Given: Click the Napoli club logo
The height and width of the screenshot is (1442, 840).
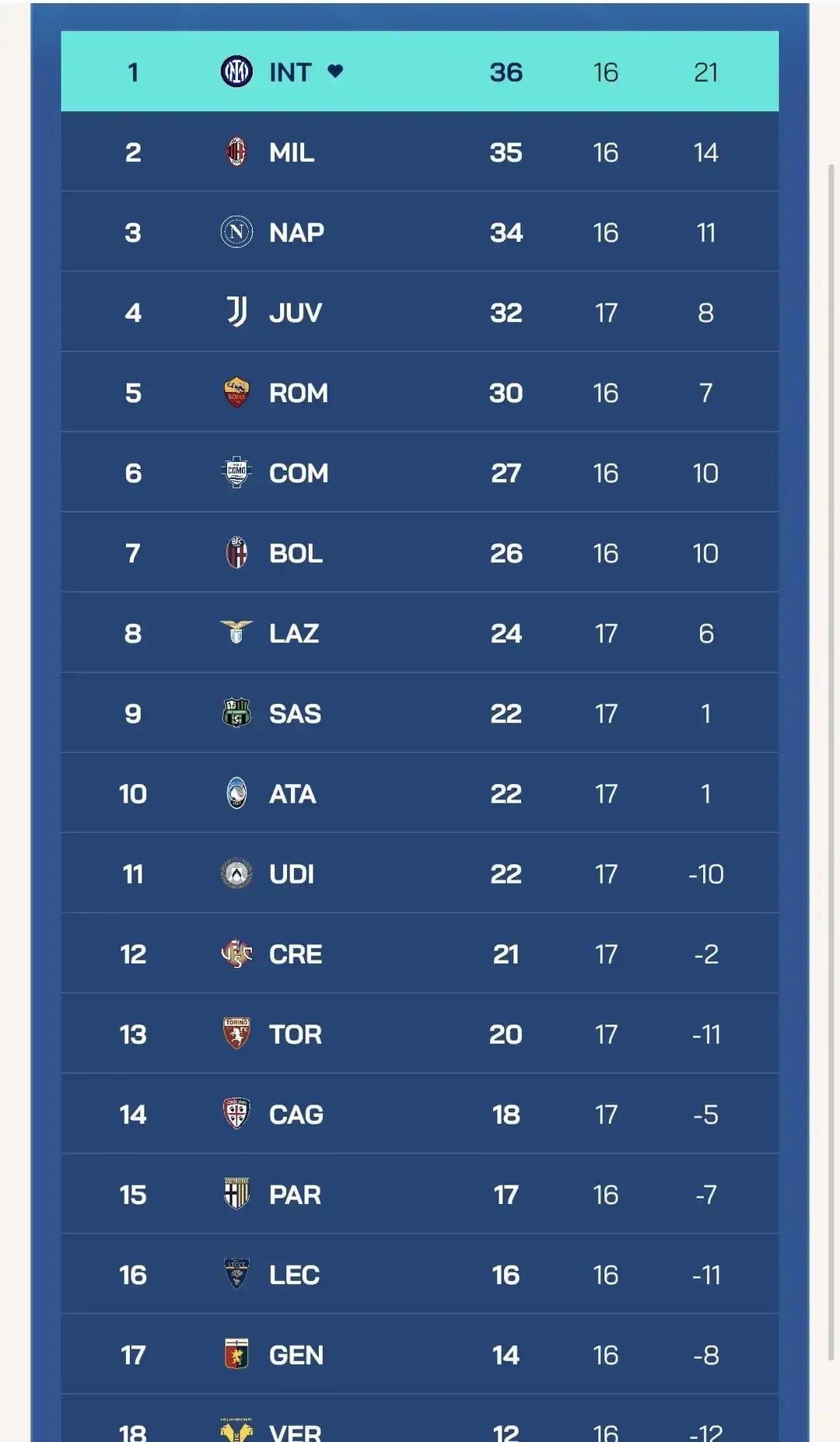Looking at the screenshot, I should coord(236,232).
